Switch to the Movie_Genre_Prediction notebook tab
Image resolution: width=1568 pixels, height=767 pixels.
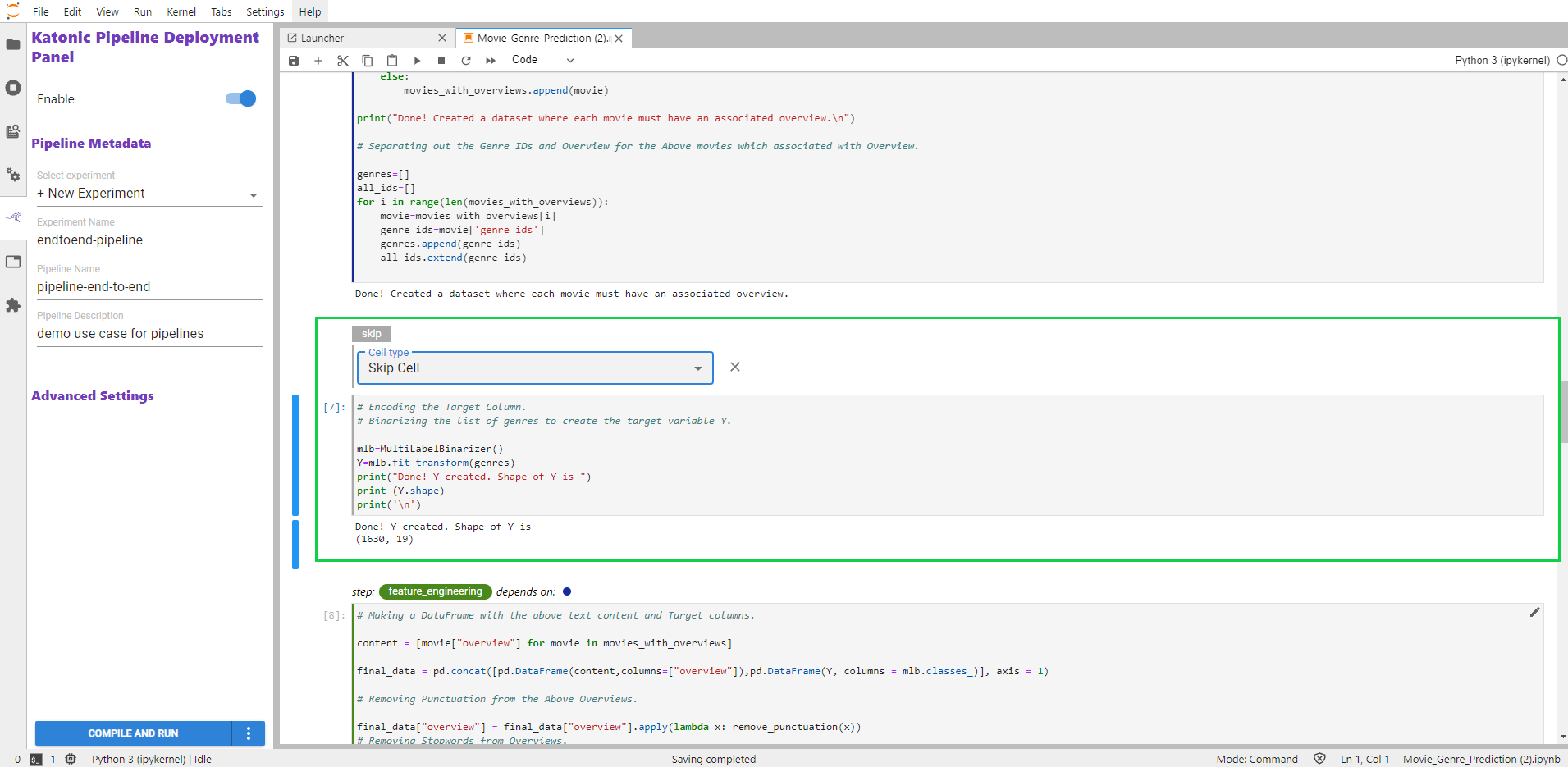tap(544, 38)
